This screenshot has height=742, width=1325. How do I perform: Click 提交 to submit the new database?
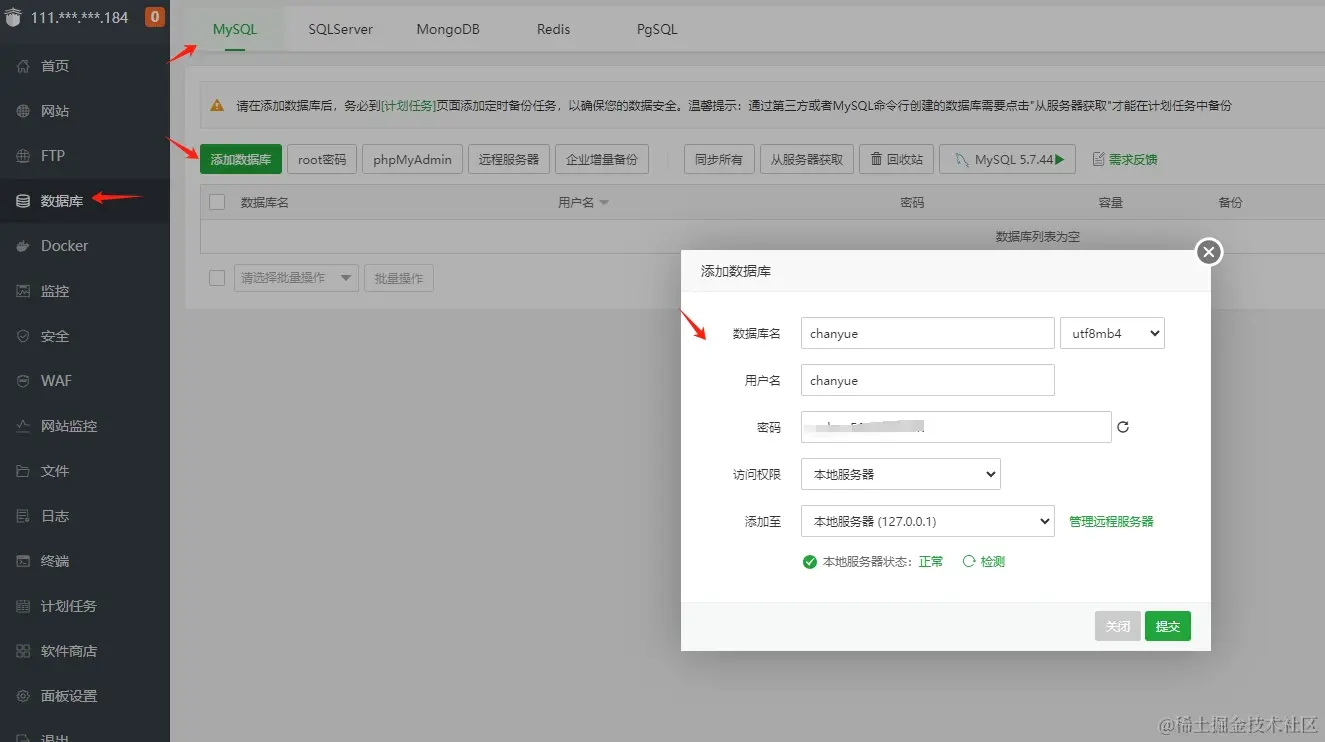(x=1167, y=625)
